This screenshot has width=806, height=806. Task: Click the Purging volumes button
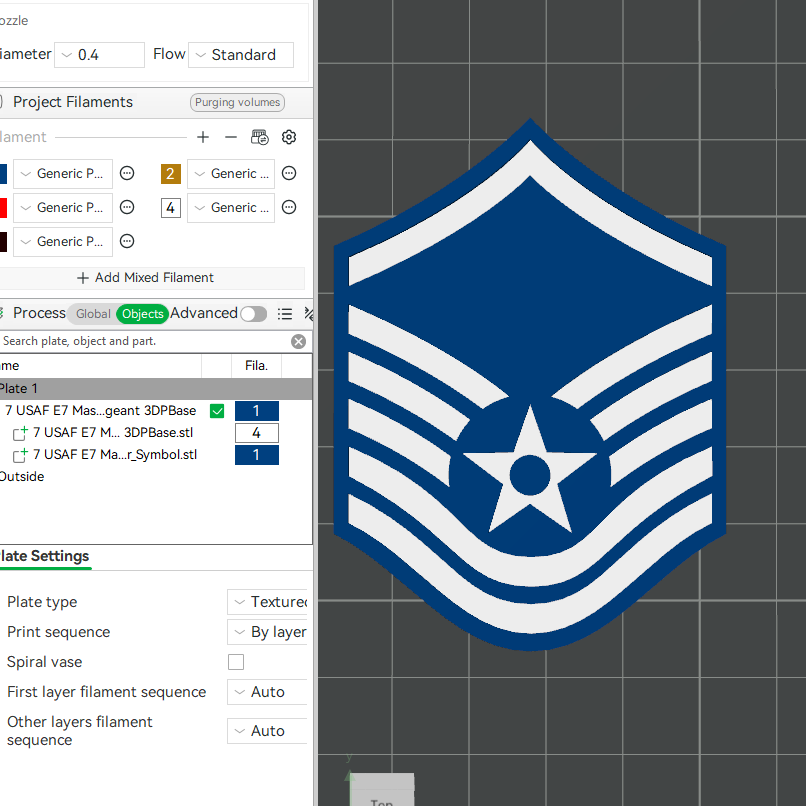pos(237,102)
